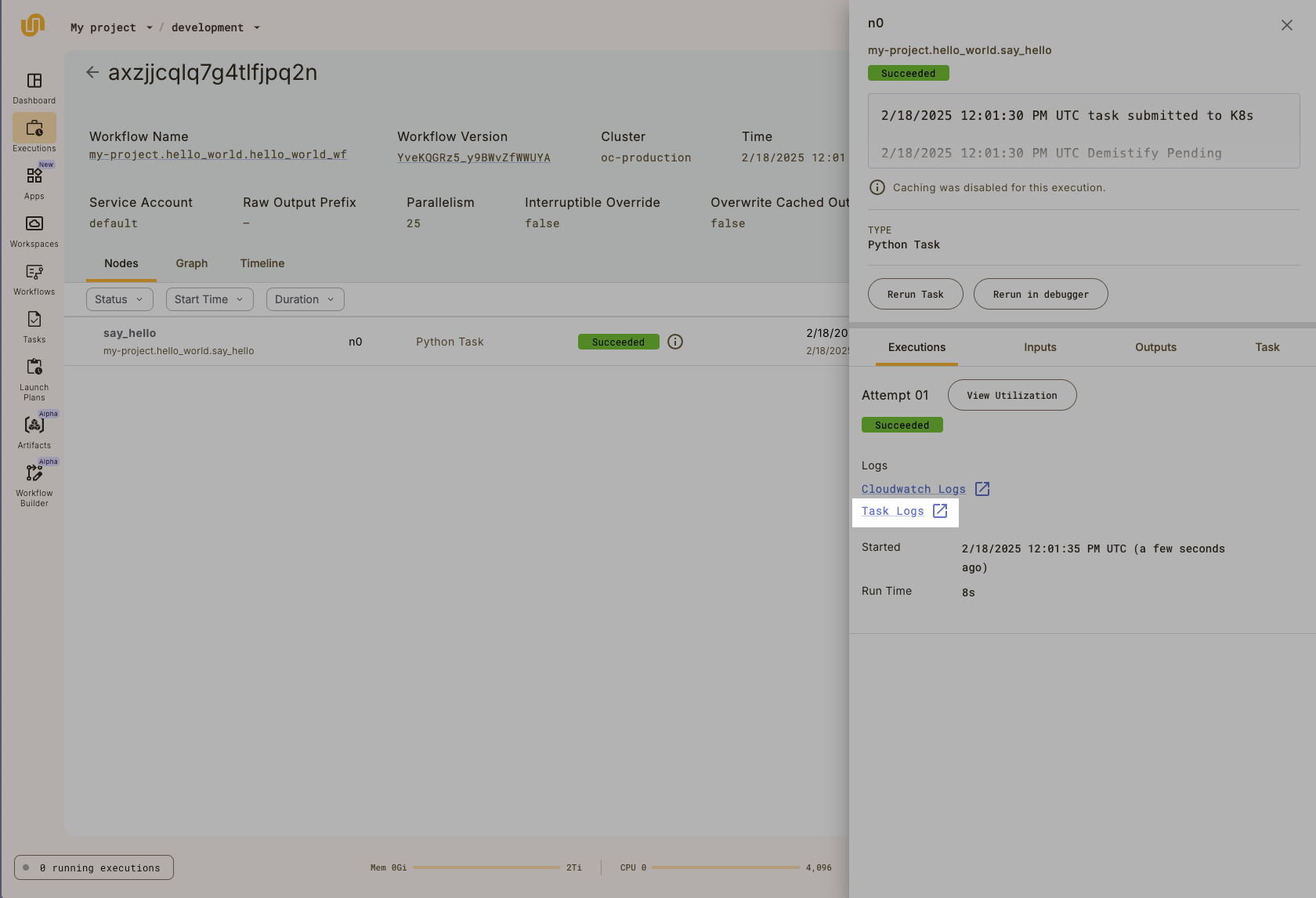Open the Artifacts alpha feature
Screen dimensions: 1316x898
pos(34,429)
